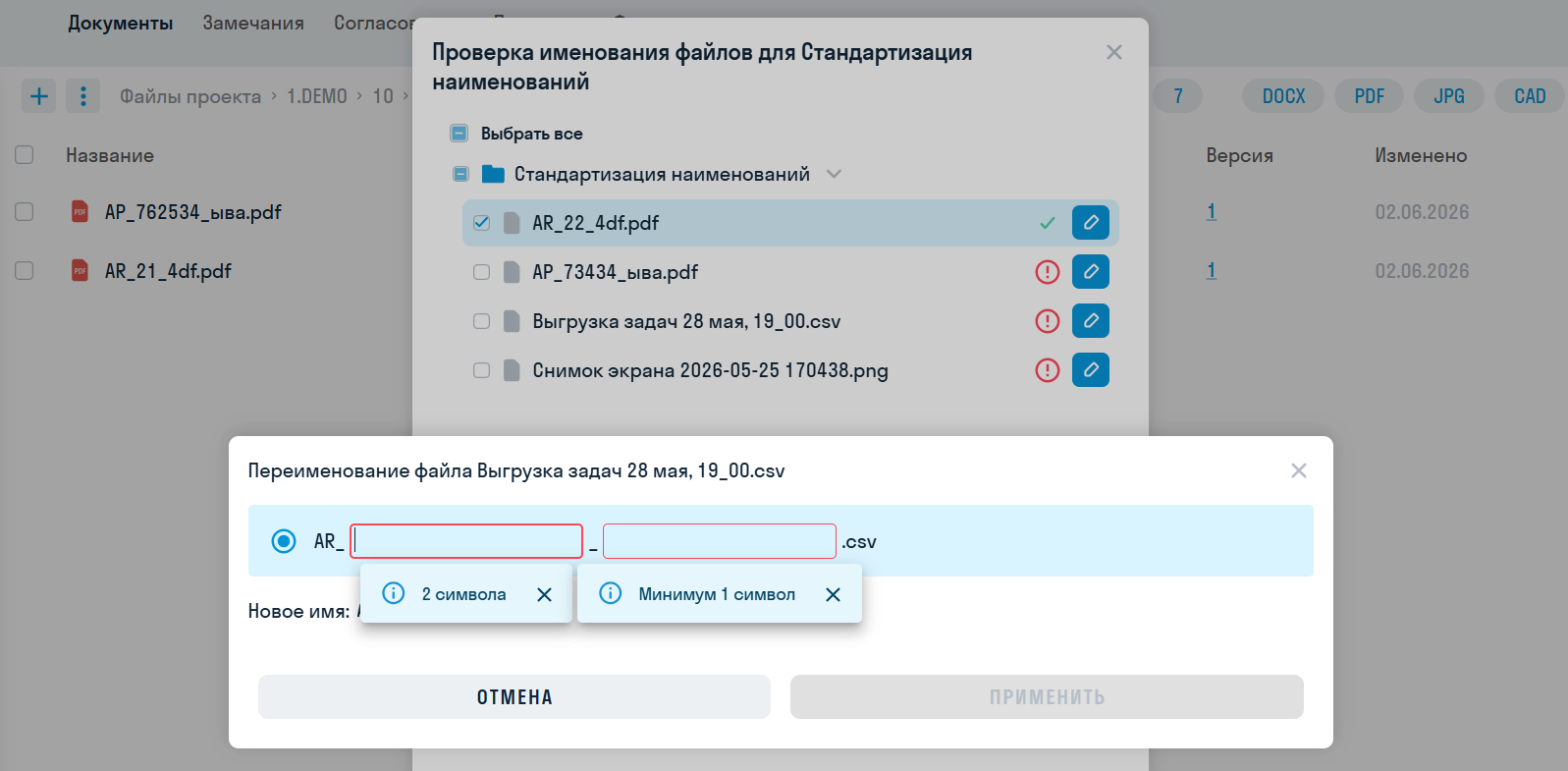Sort by the Изменено column header
This screenshot has width=1568, height=771.
coord(1421,155)
